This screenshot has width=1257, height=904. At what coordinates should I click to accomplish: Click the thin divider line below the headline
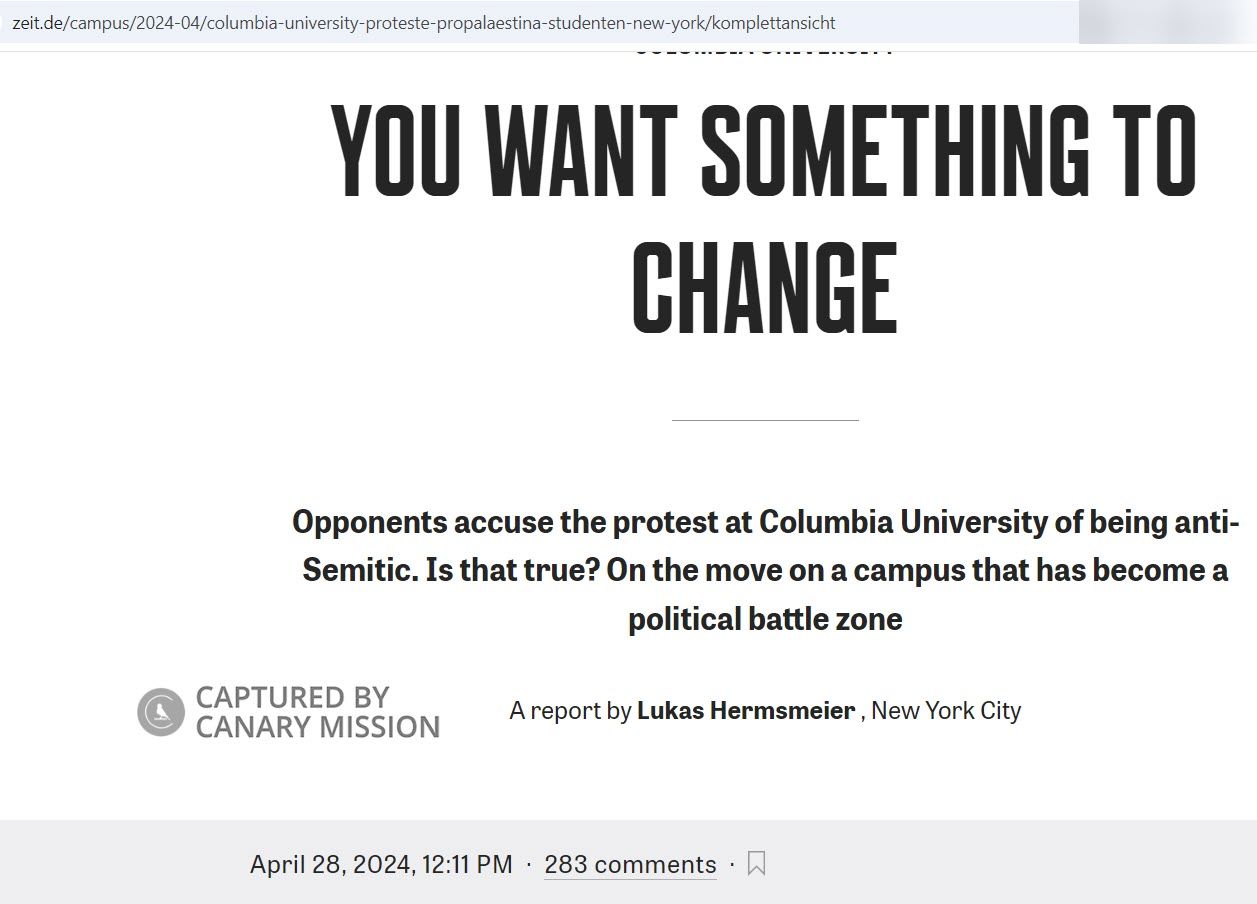coord(765,421)
